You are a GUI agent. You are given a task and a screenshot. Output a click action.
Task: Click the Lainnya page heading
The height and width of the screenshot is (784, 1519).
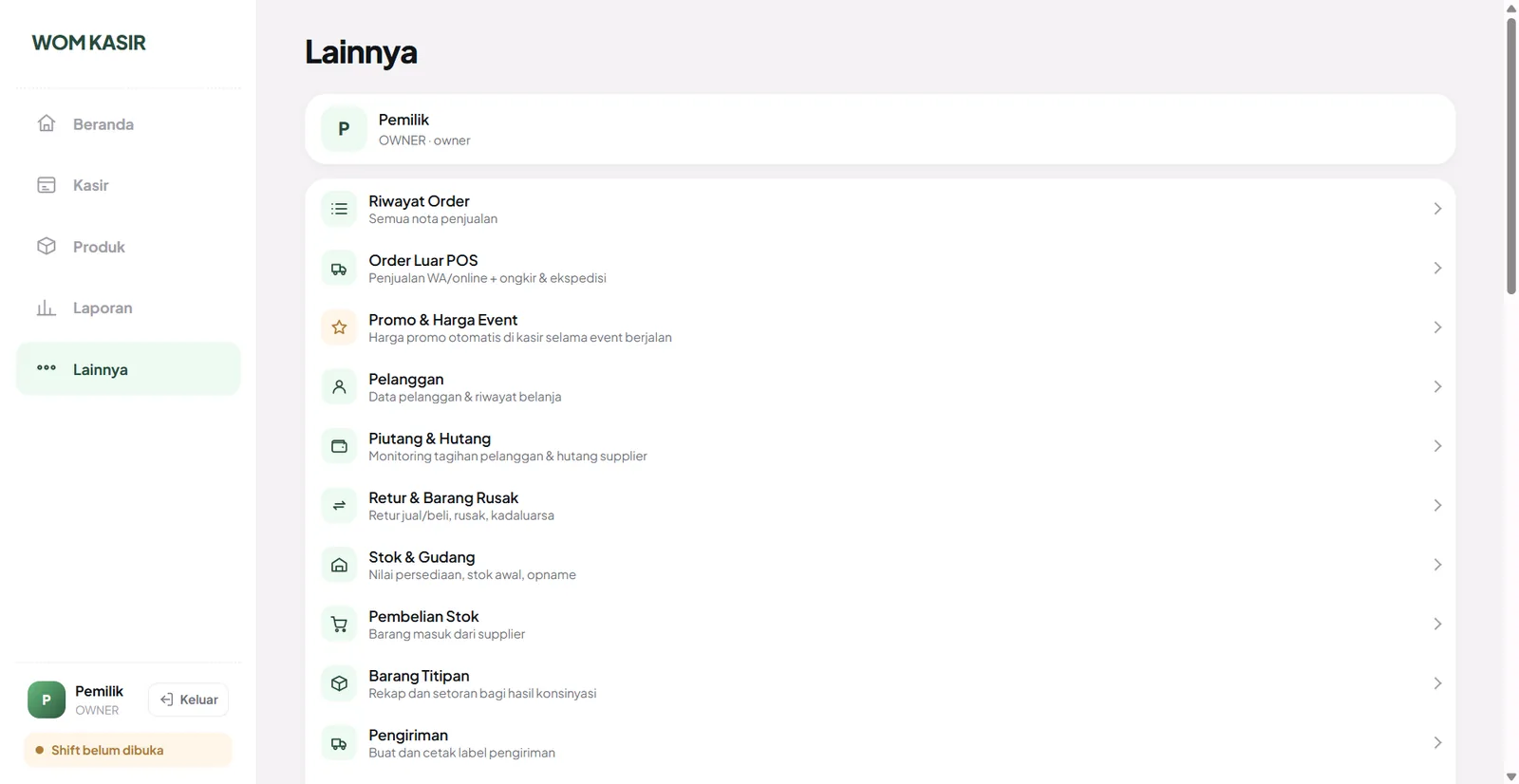click(x=361, y=52)
